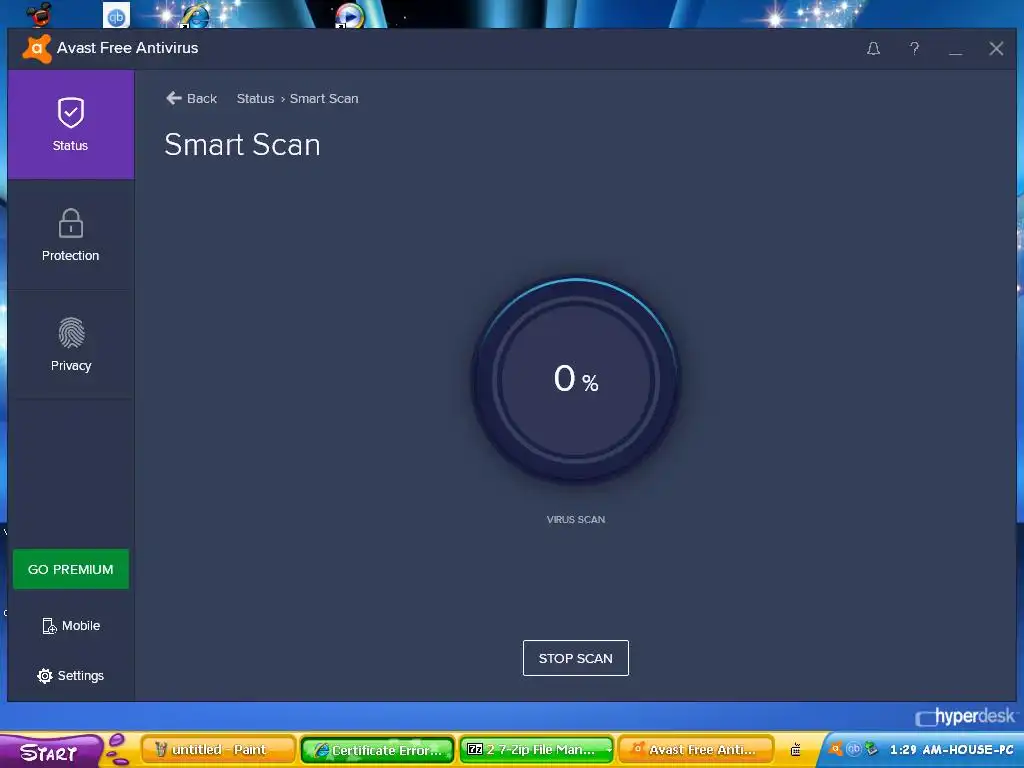Viewport: 1024px width, 768px height.
Task: Switch to Certificate Error taskbar item
Action: [x=377, y=750]
